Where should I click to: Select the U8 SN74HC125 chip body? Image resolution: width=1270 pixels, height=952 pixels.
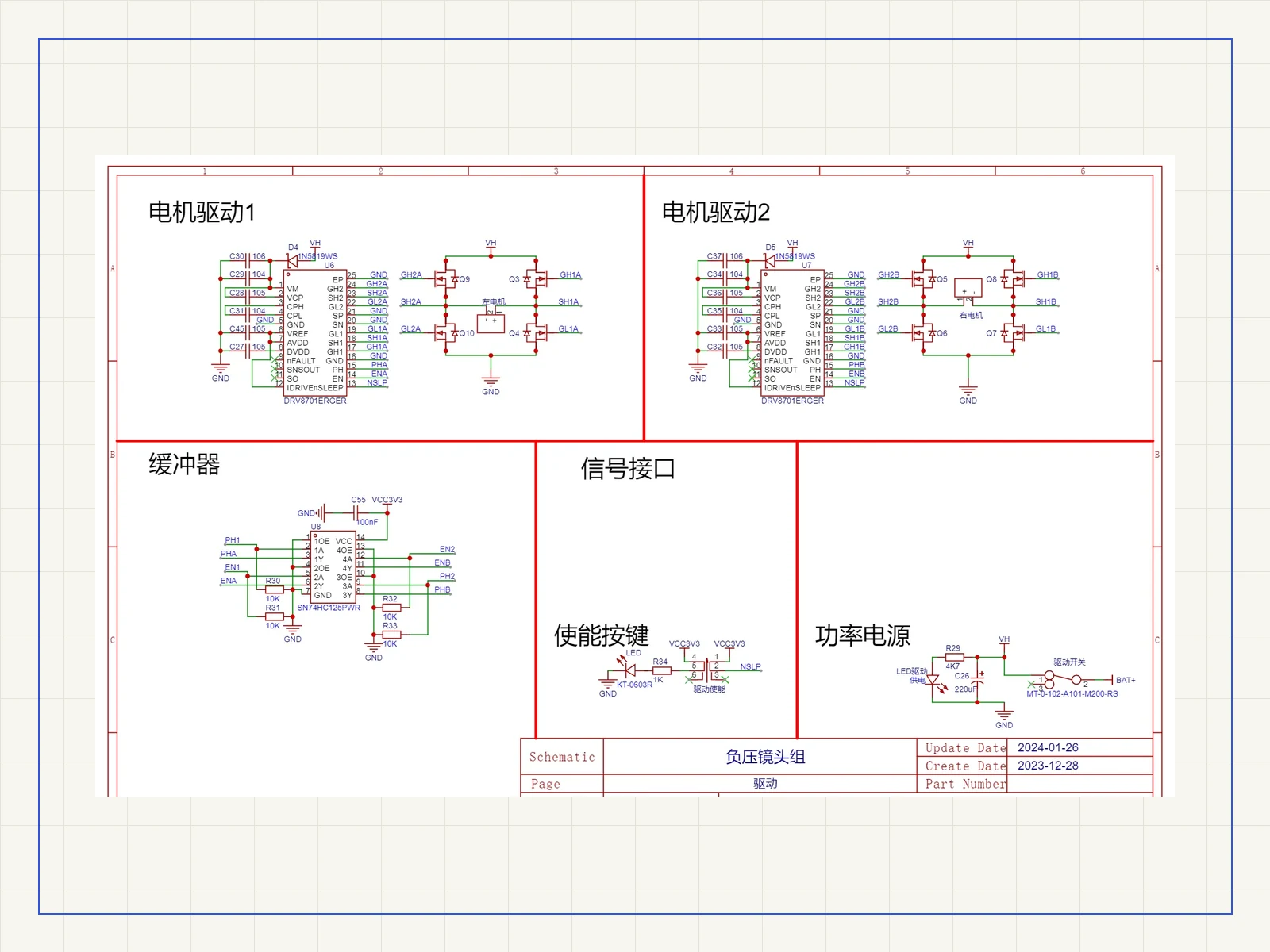point(333,567)
